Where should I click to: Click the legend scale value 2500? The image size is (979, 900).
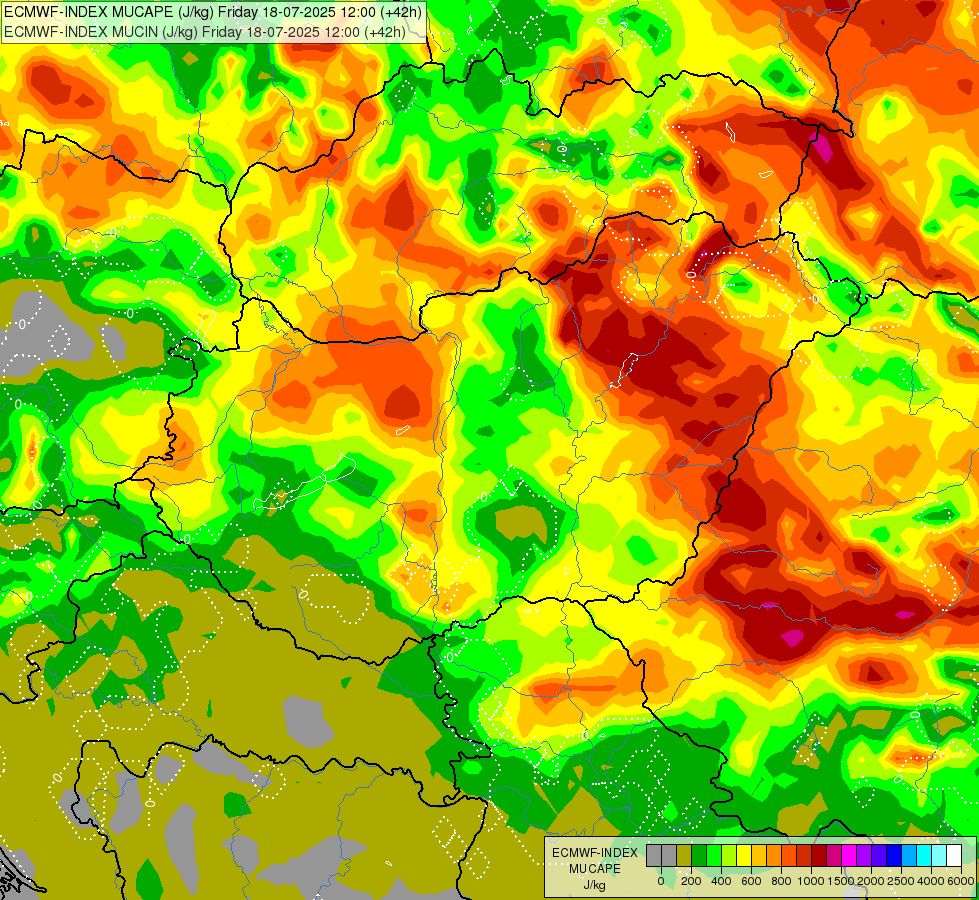pos(901,881)
